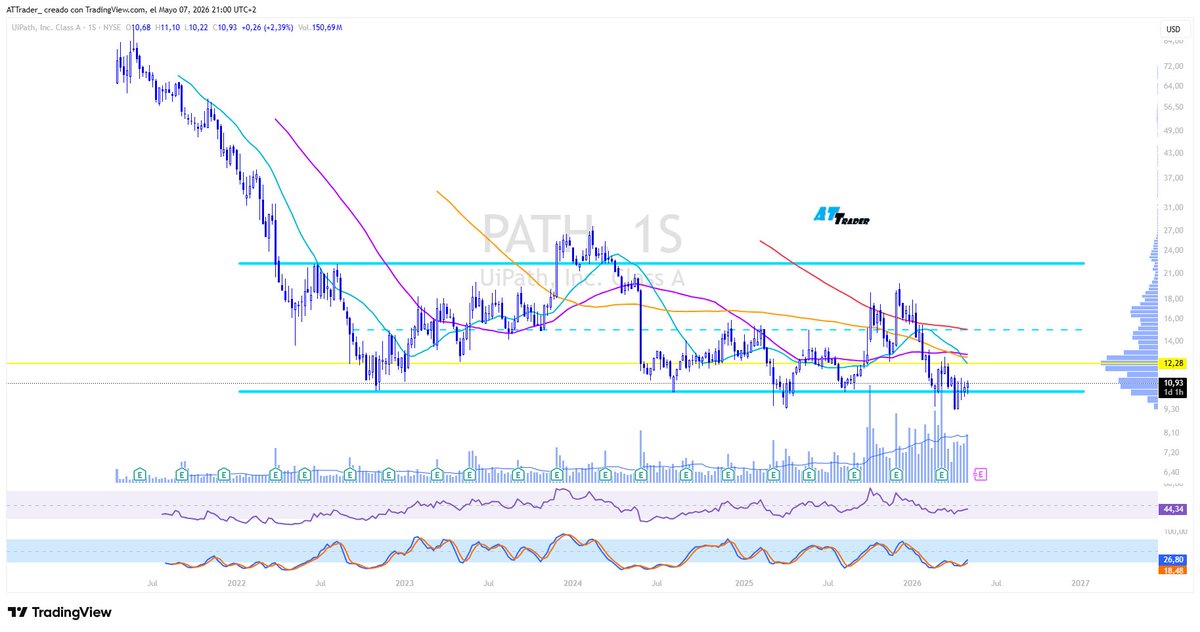Click the 2023 label on the time axis

point(404,582)
